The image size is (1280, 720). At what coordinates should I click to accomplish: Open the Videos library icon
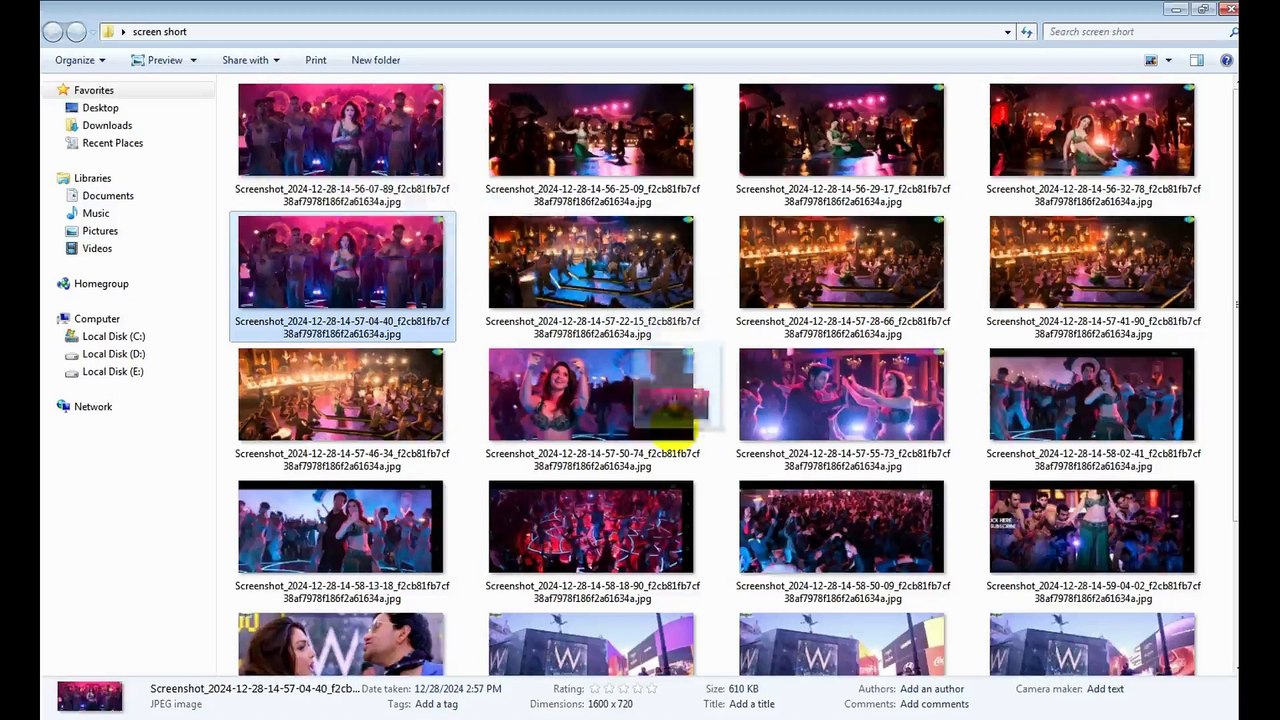72,248
